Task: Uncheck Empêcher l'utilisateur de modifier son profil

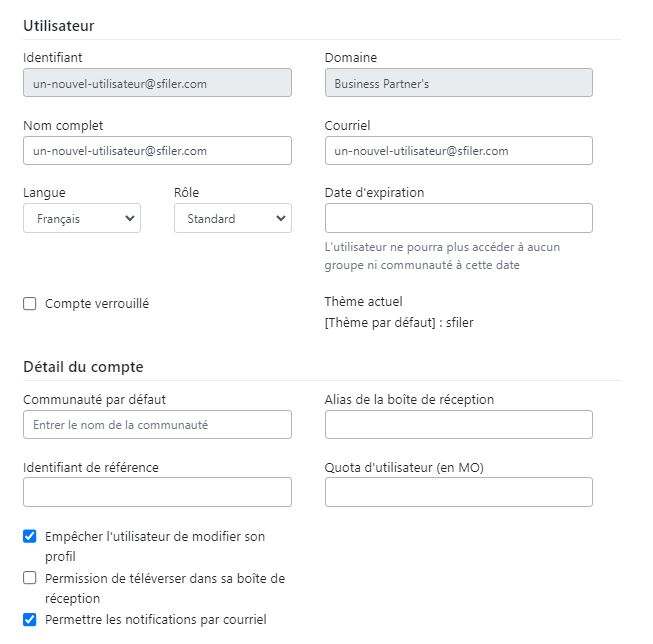Action: click(30, 536)
